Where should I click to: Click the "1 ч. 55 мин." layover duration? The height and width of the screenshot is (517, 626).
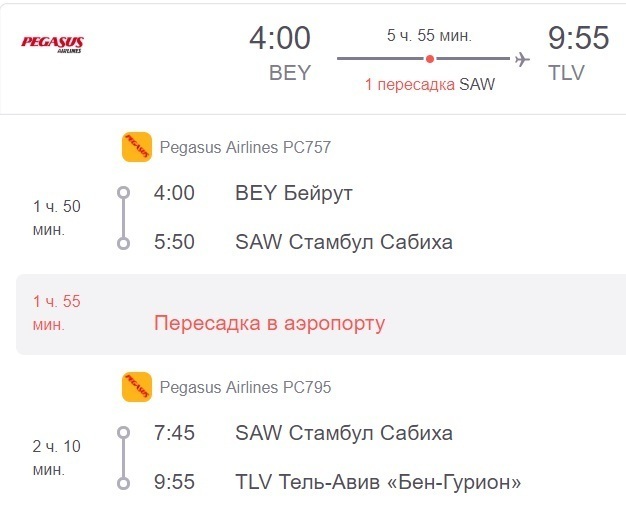pyautogui.click(x=56, y=313)
